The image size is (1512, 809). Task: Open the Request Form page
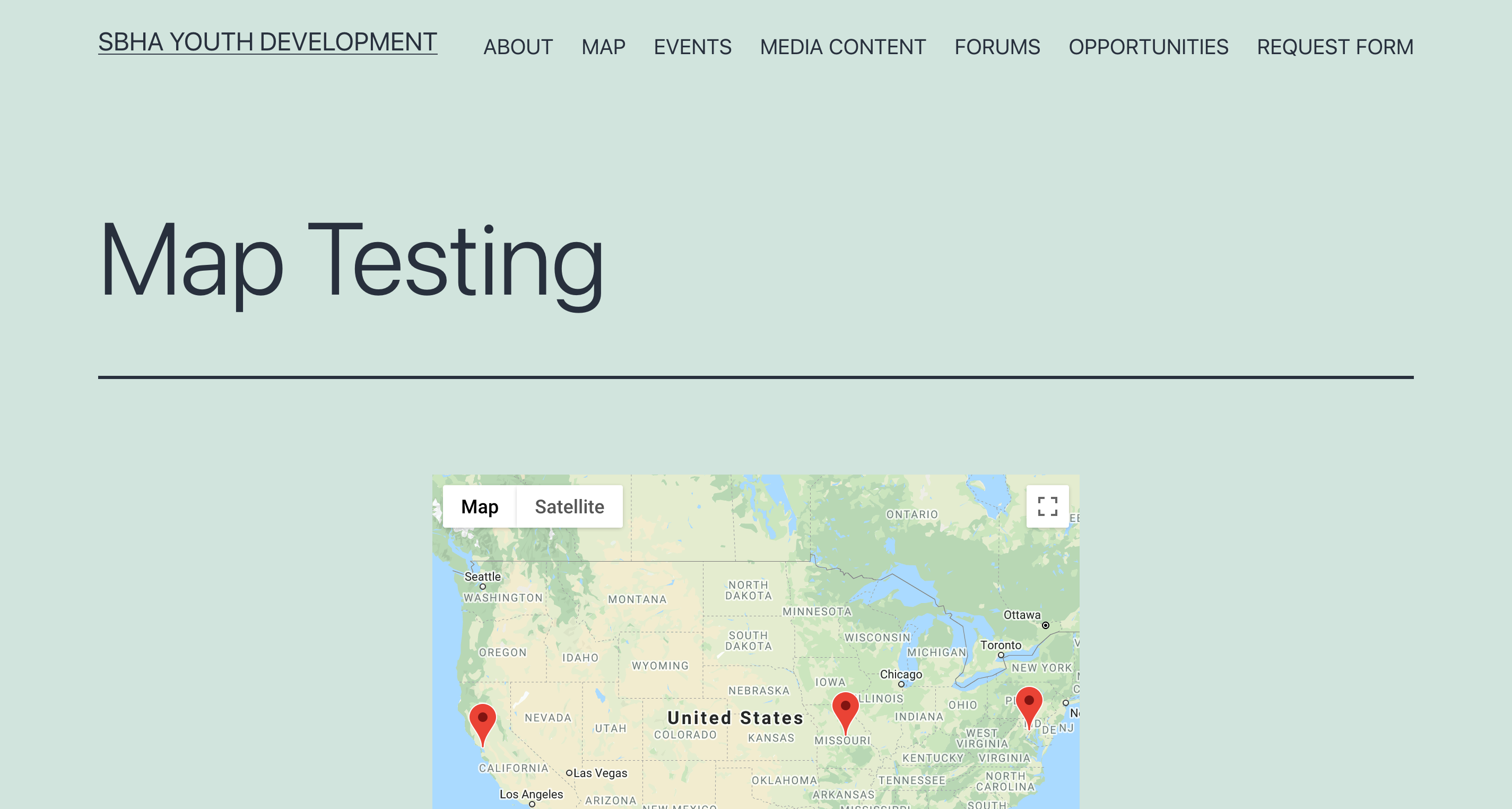pyautogui.click(x=1335, y=47)
